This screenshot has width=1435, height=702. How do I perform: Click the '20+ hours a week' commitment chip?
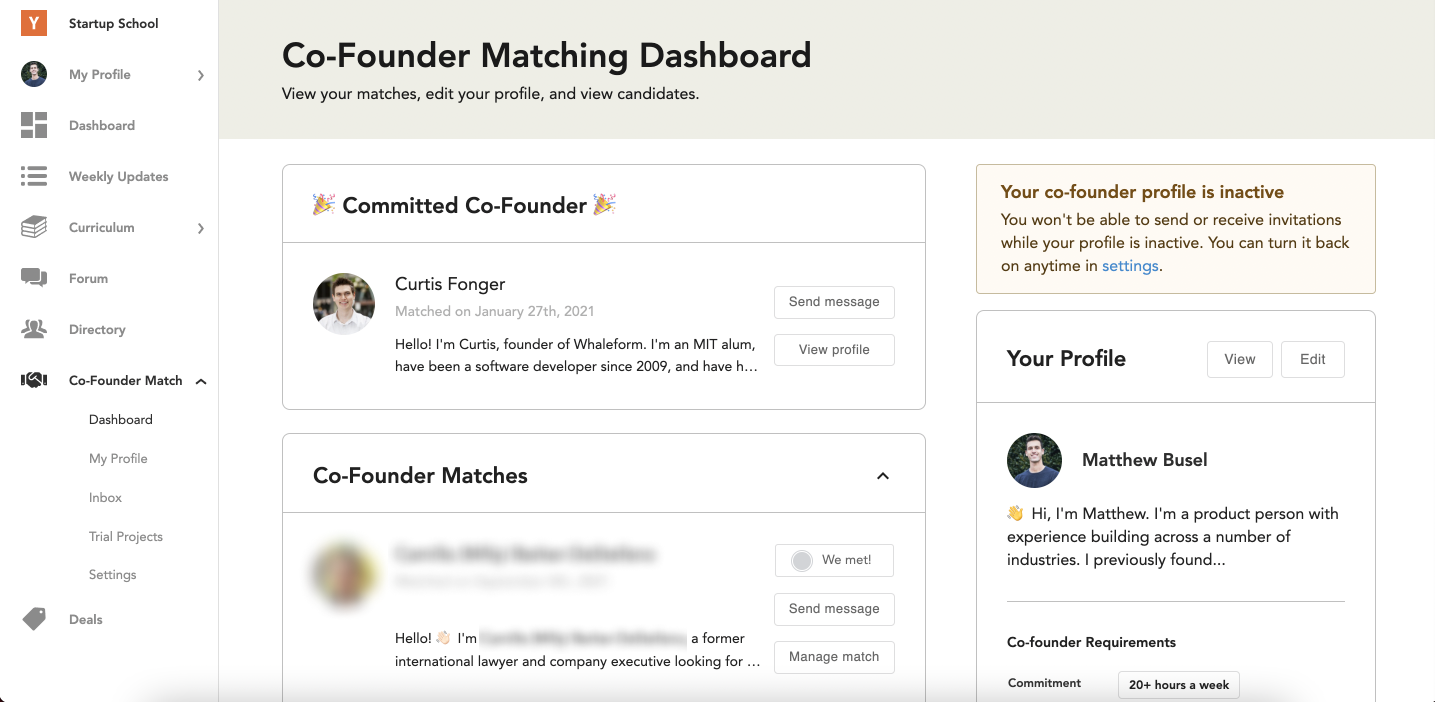pyautogui.click(x=1178, y=684)
